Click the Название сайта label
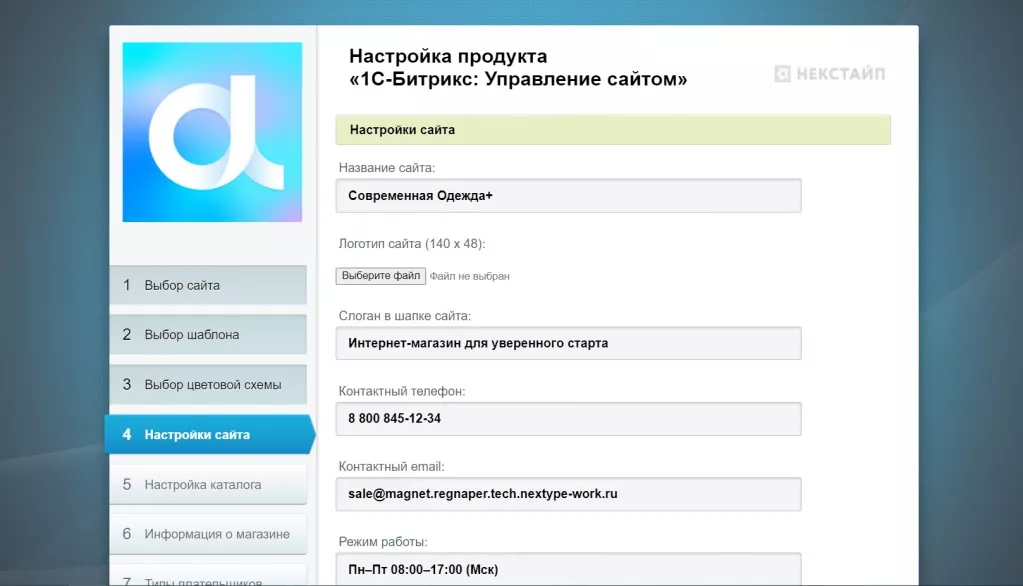Viewport: 1023px width, 586px height. (x=387, y=168)
